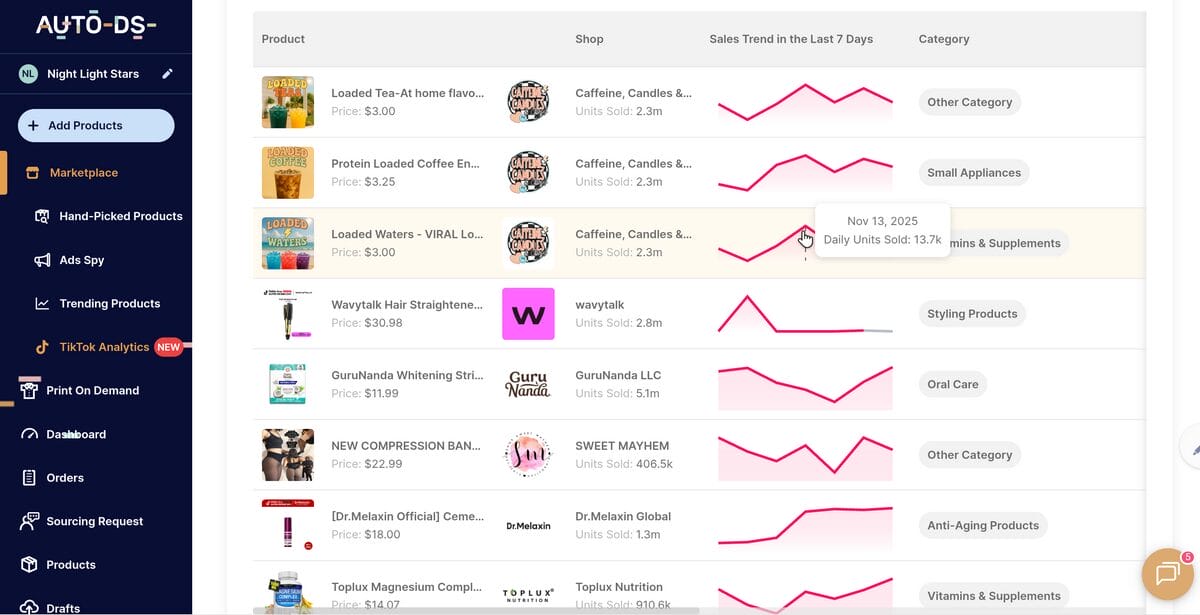Click the Sales Trend column header

pos(790,38)
